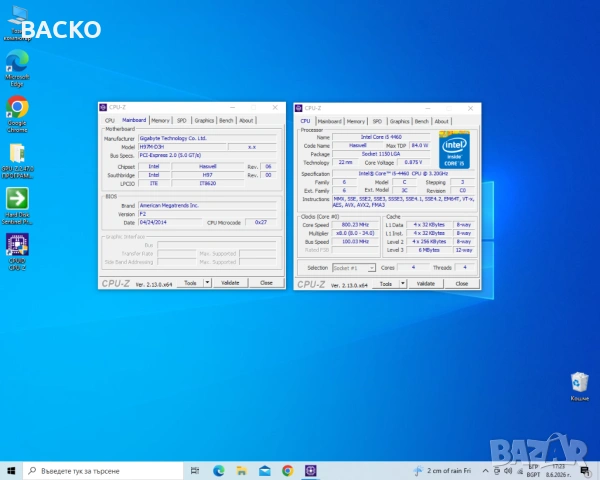600x480 pixels.
Task: Launch the CPUID CPU-Z desktop shortcut
Action: pos(17,252)
